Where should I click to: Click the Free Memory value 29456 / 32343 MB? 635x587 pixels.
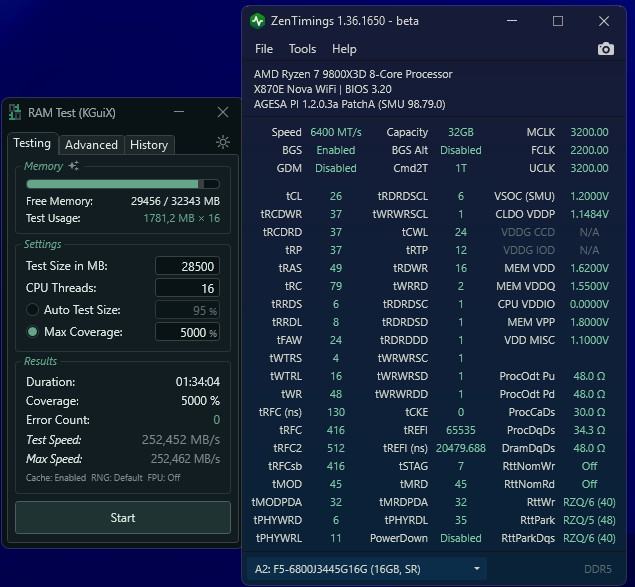pyautogui.click(x=175, y=201)
